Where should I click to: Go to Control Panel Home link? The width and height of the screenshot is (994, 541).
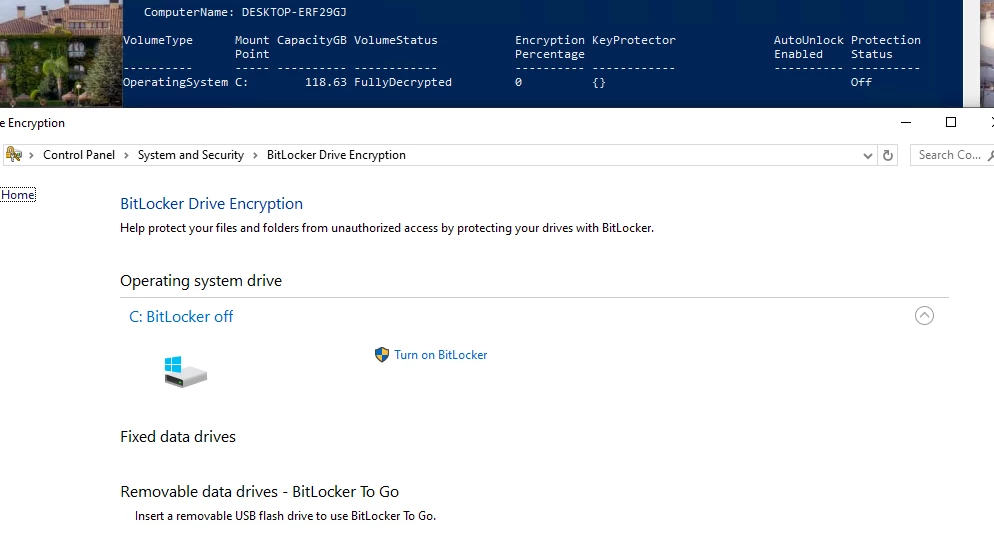click(x=17, y=195)
